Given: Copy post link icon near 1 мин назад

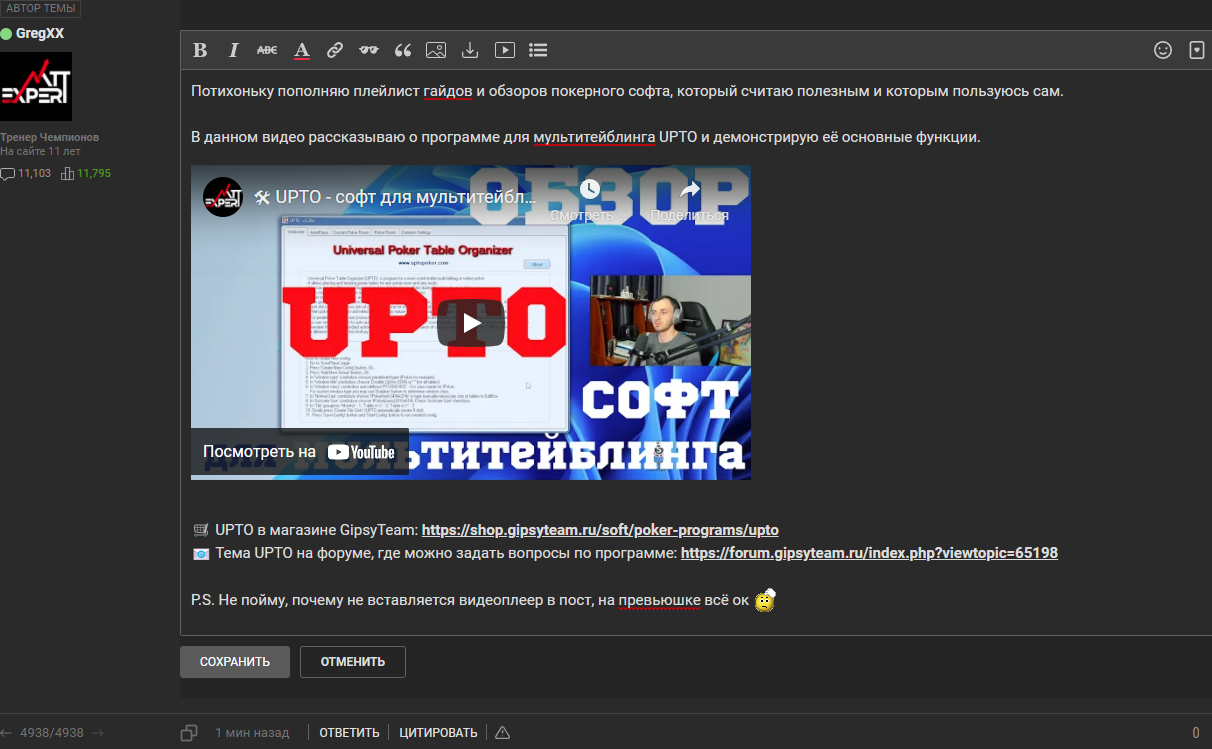Looking at the screenshot, I should [x=189, y=733].
